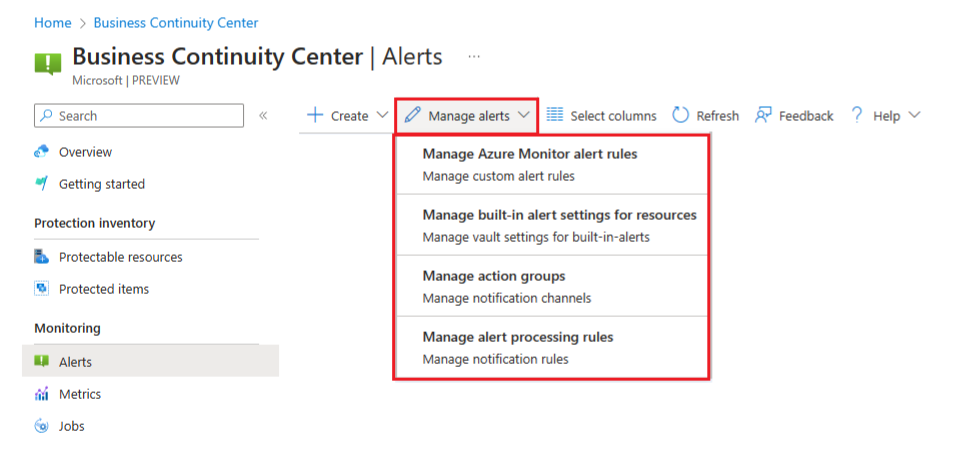
Task: Click Refresh toolbar text
Action: tap(717, 116)
